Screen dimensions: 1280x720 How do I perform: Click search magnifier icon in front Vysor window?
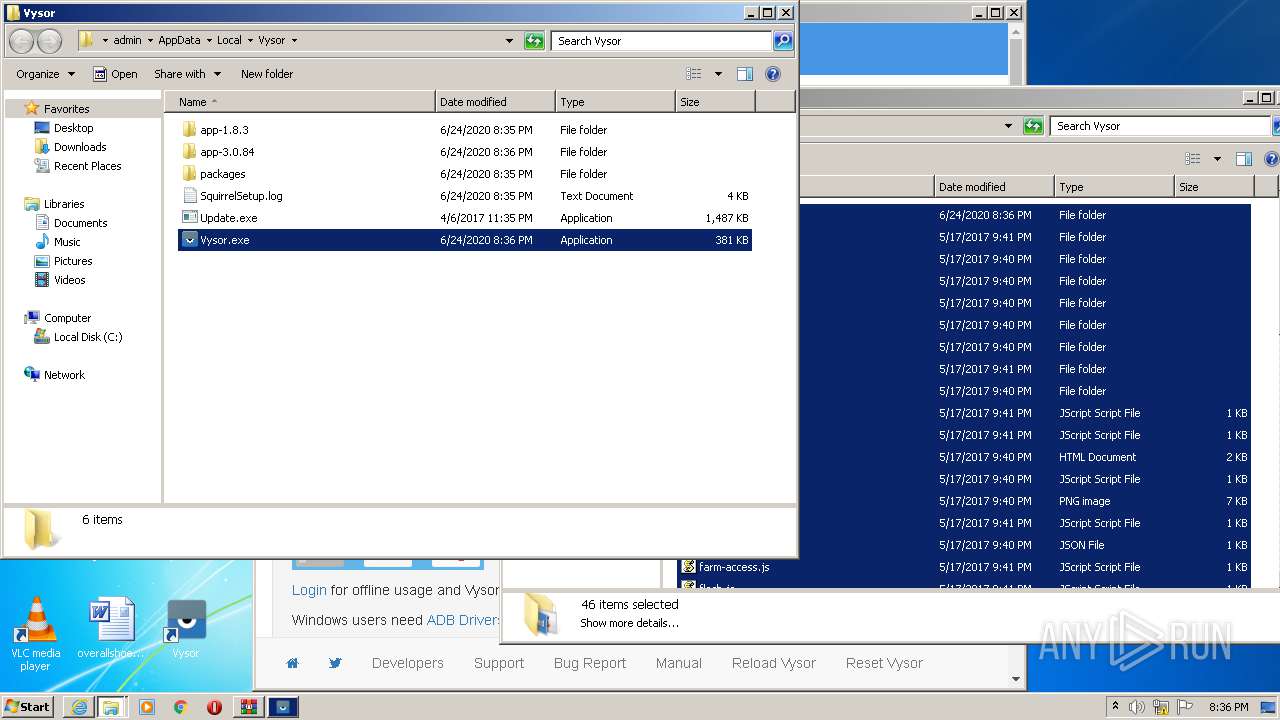click(783, 41)
